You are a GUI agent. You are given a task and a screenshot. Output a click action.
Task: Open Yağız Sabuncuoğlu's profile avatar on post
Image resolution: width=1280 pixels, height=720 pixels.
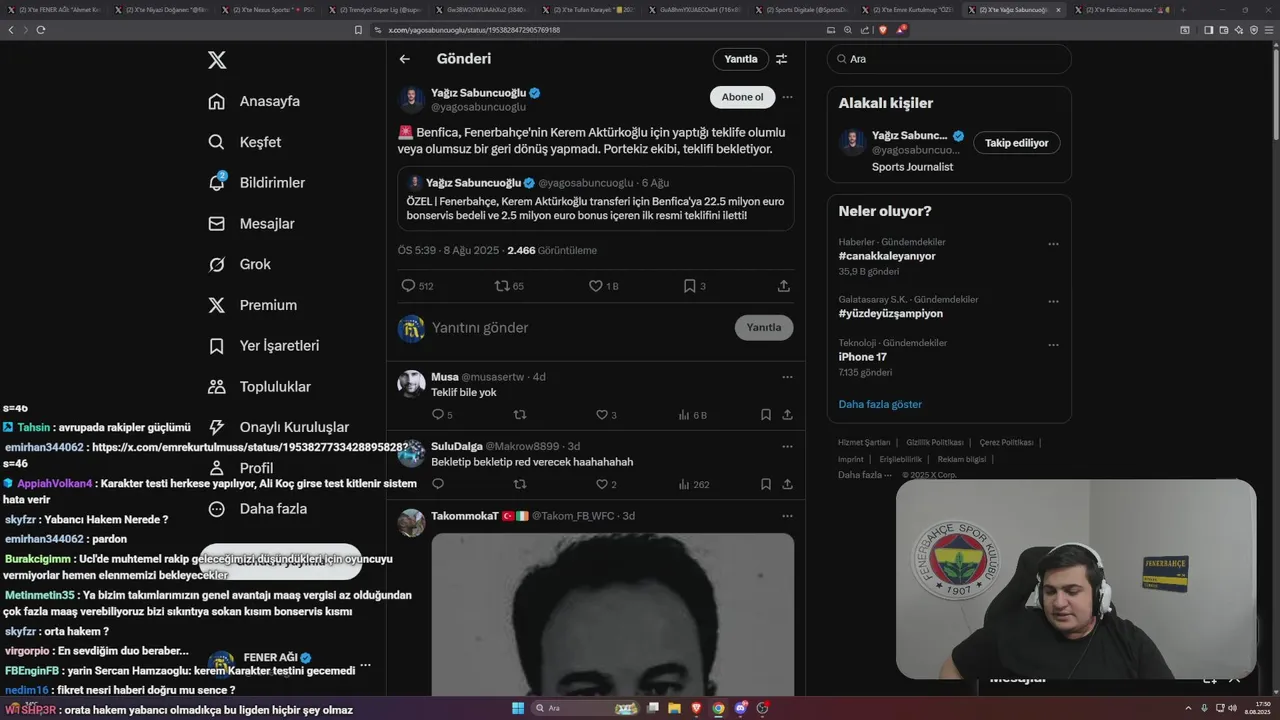click(x=412, y=99)
